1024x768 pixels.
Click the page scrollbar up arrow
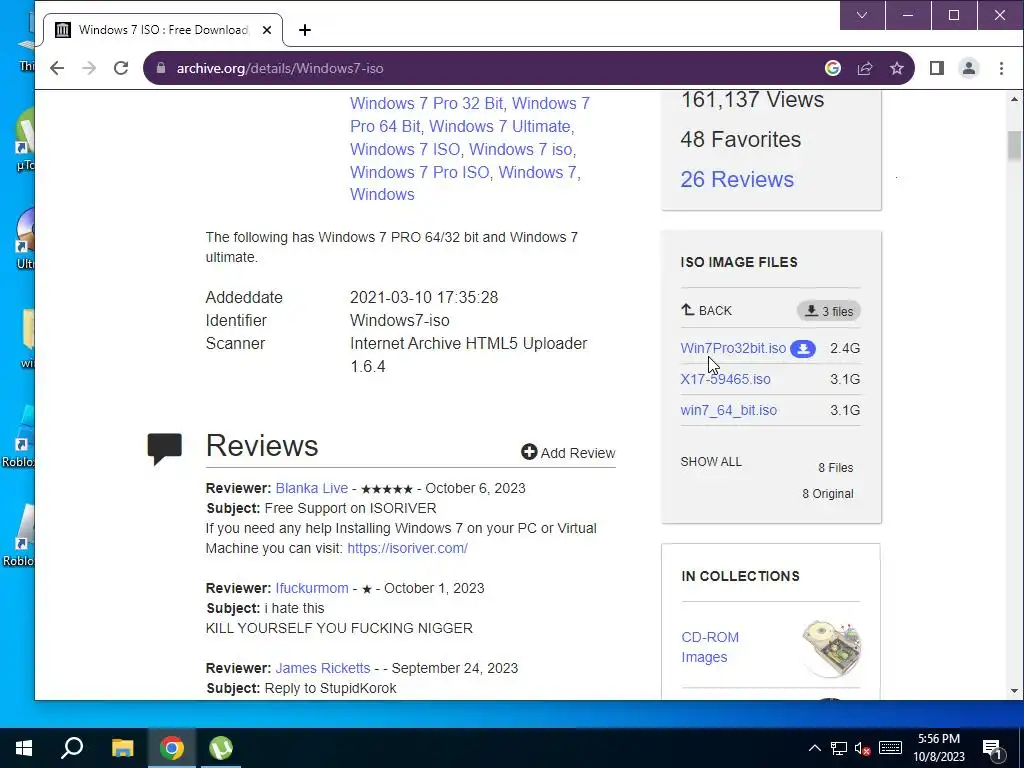pyautogui.click(x=1014, y=99)
